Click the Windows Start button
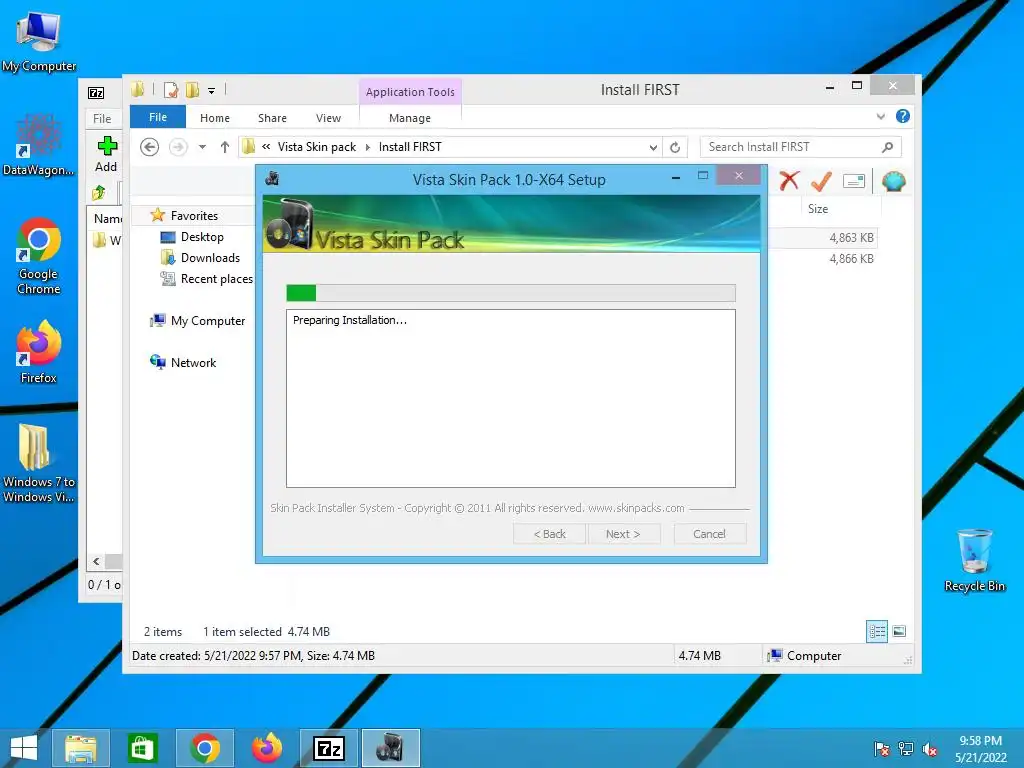 click(x=24, y=748)
